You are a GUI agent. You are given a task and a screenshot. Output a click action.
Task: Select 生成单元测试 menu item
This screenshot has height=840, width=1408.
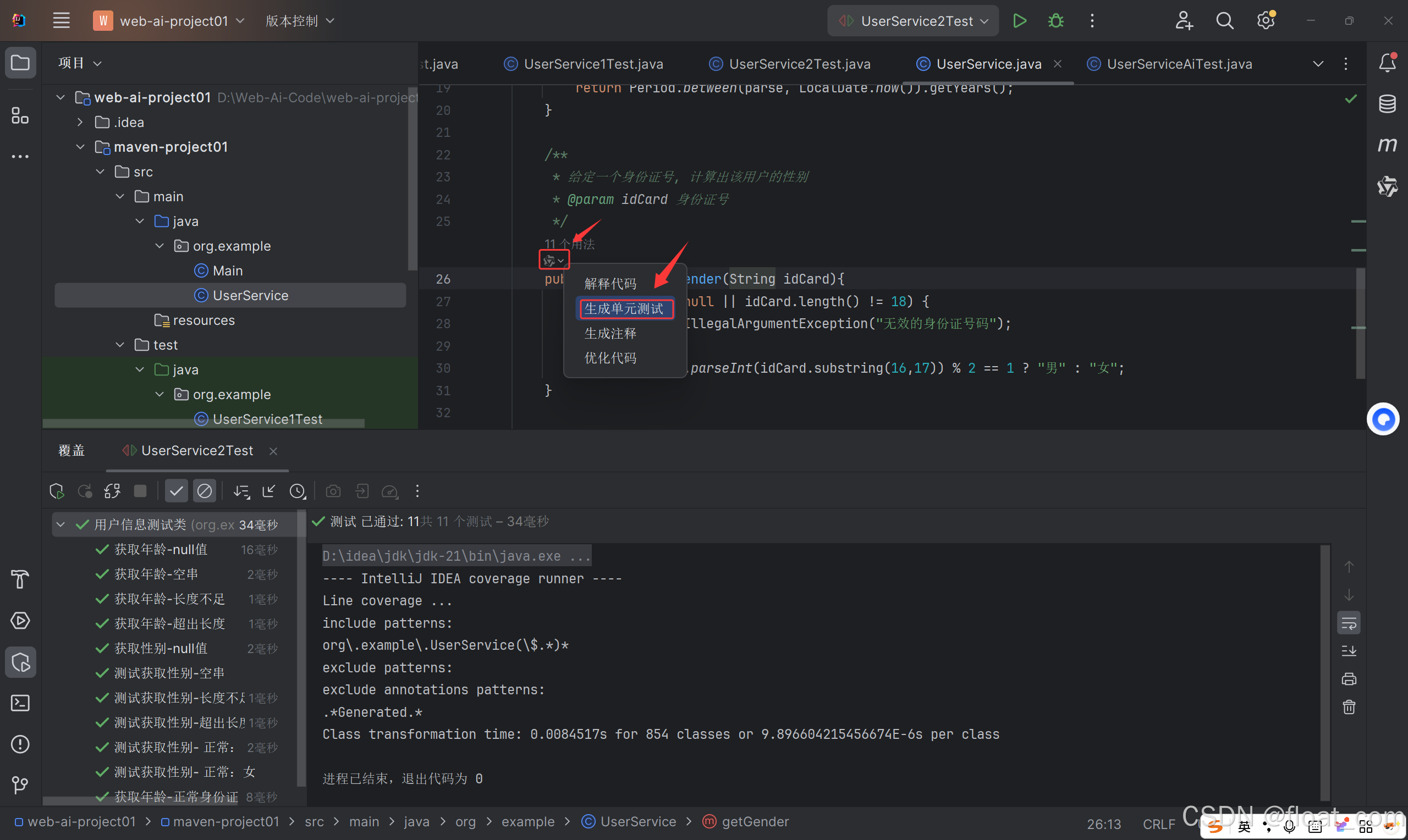[624, 308]
